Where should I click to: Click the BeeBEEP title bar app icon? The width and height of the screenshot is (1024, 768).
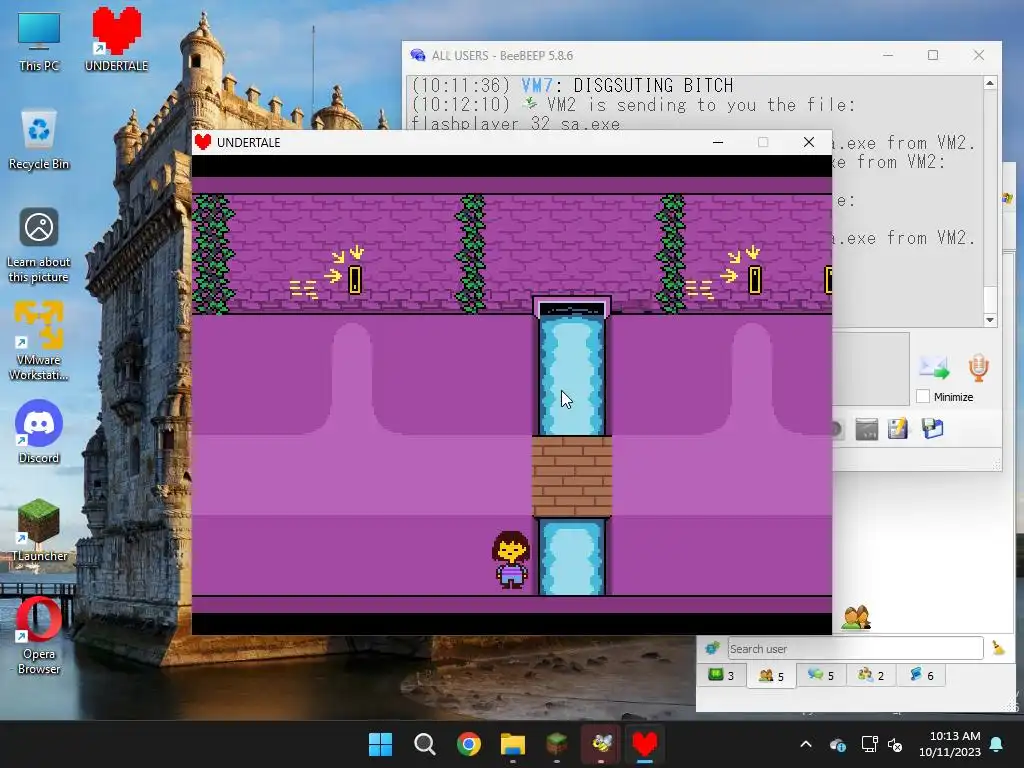[418, 56]
